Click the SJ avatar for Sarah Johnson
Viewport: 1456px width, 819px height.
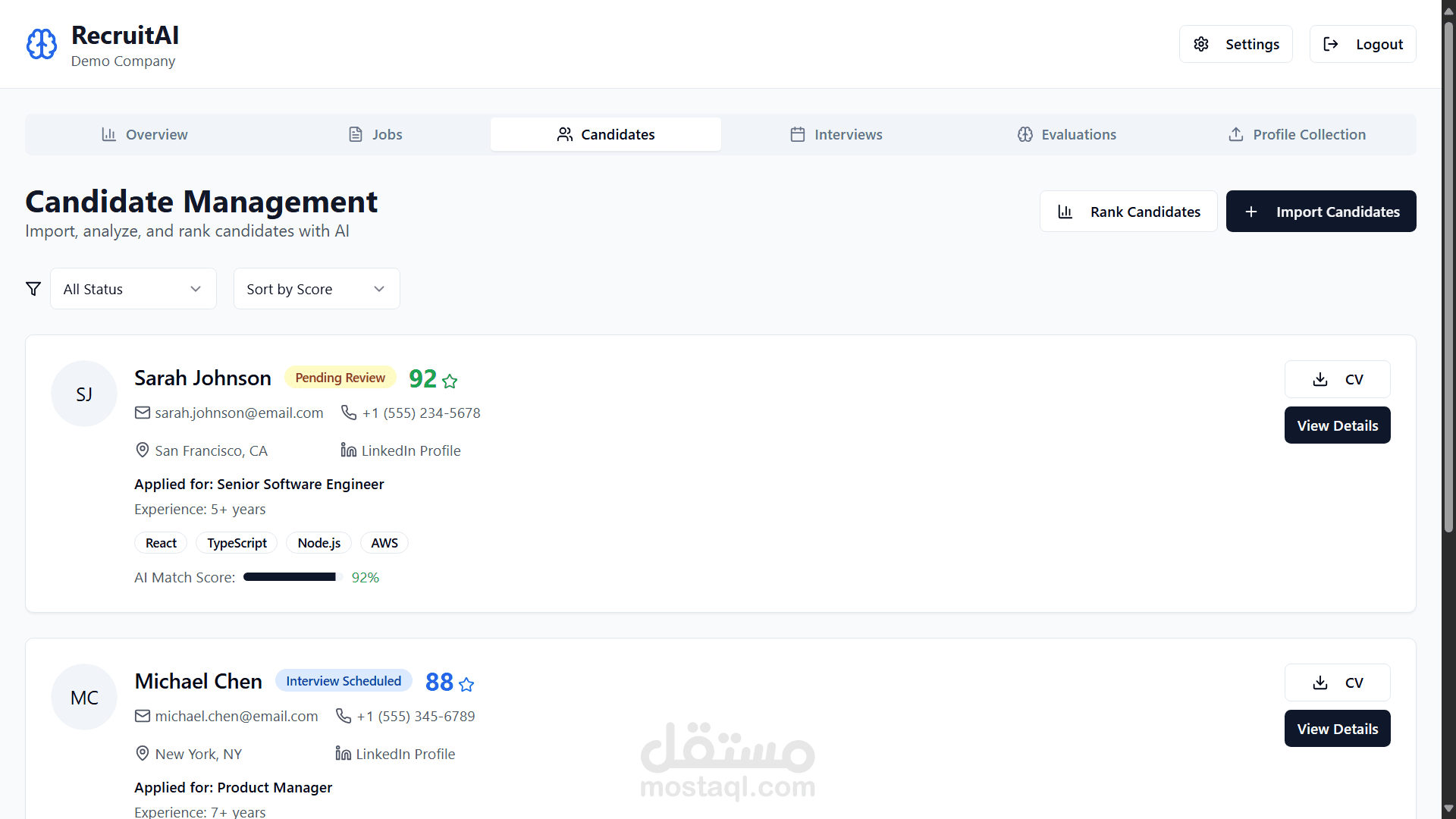click(x=84, y=394)
